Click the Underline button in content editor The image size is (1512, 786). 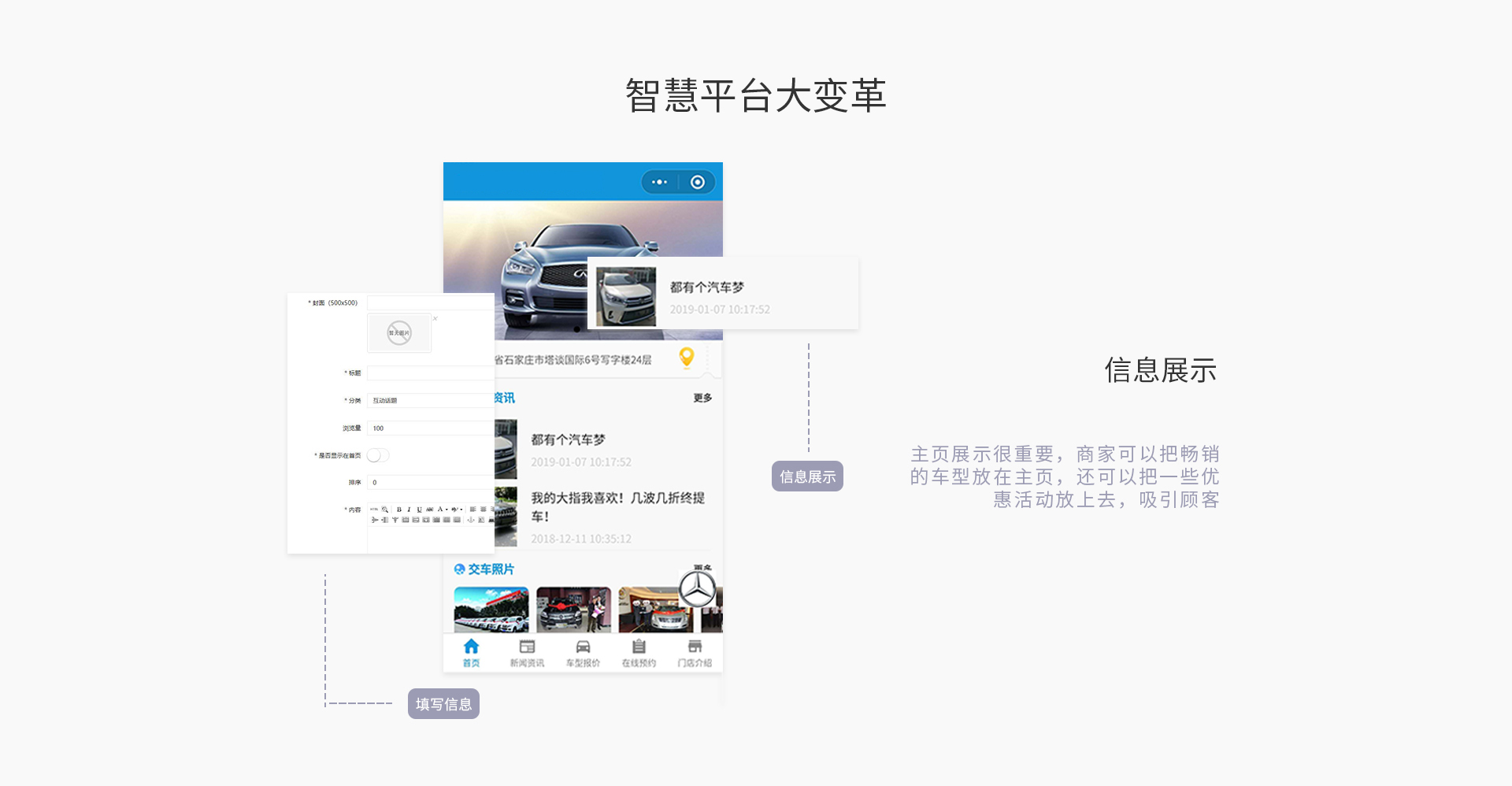coord(419,510)
